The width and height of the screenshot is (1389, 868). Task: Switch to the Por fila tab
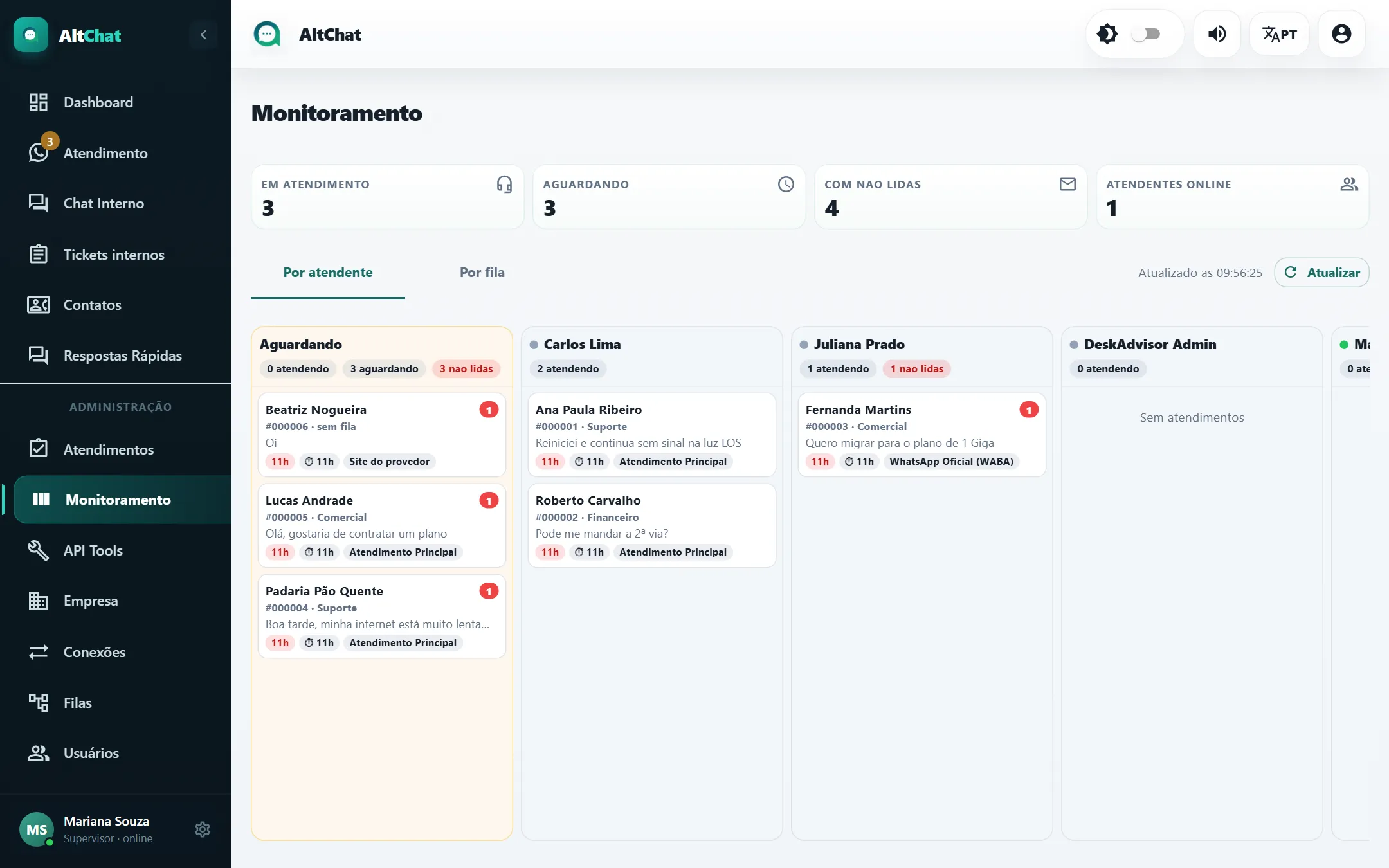point(482,273)
